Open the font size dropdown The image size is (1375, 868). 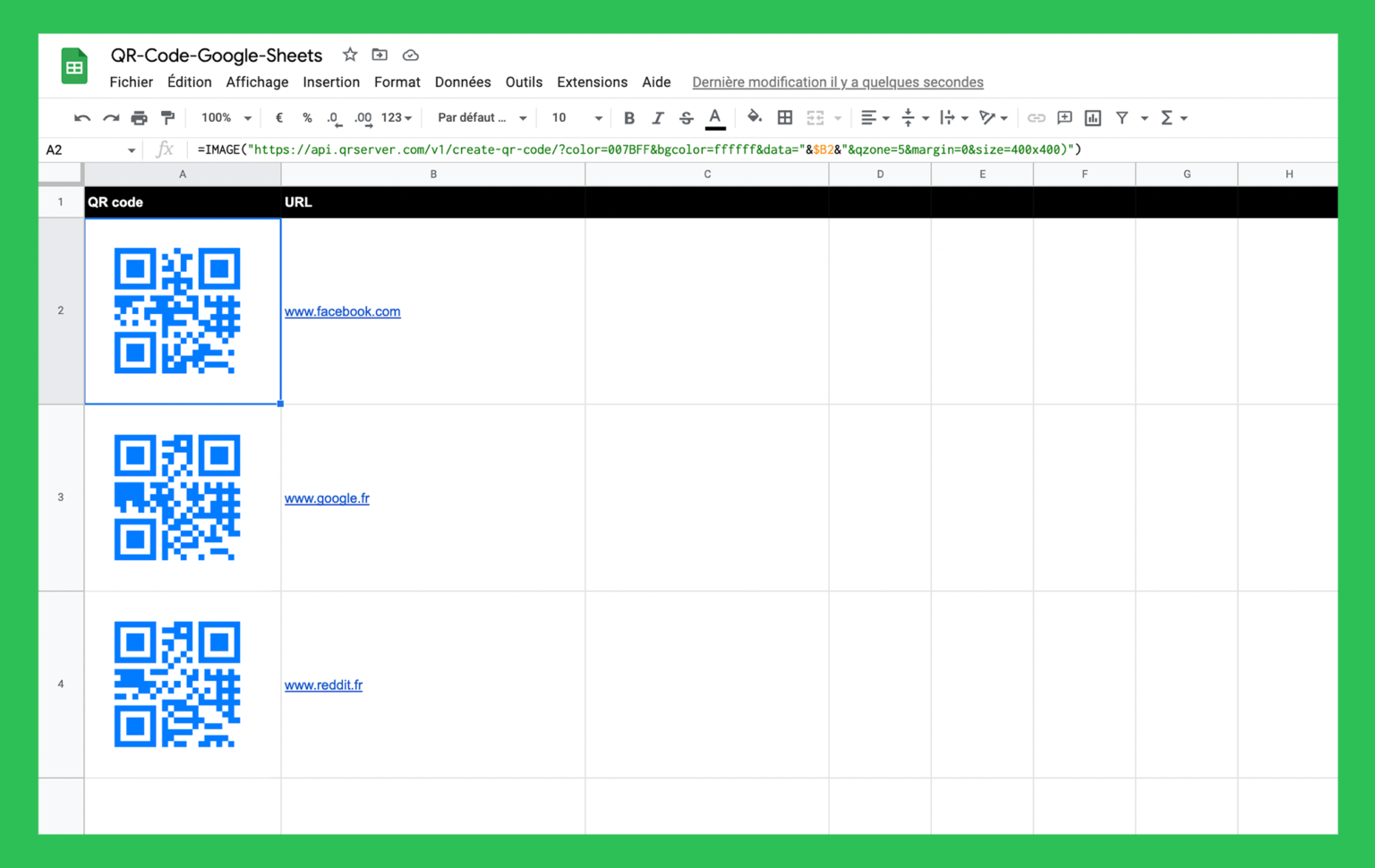click(573, 117)
